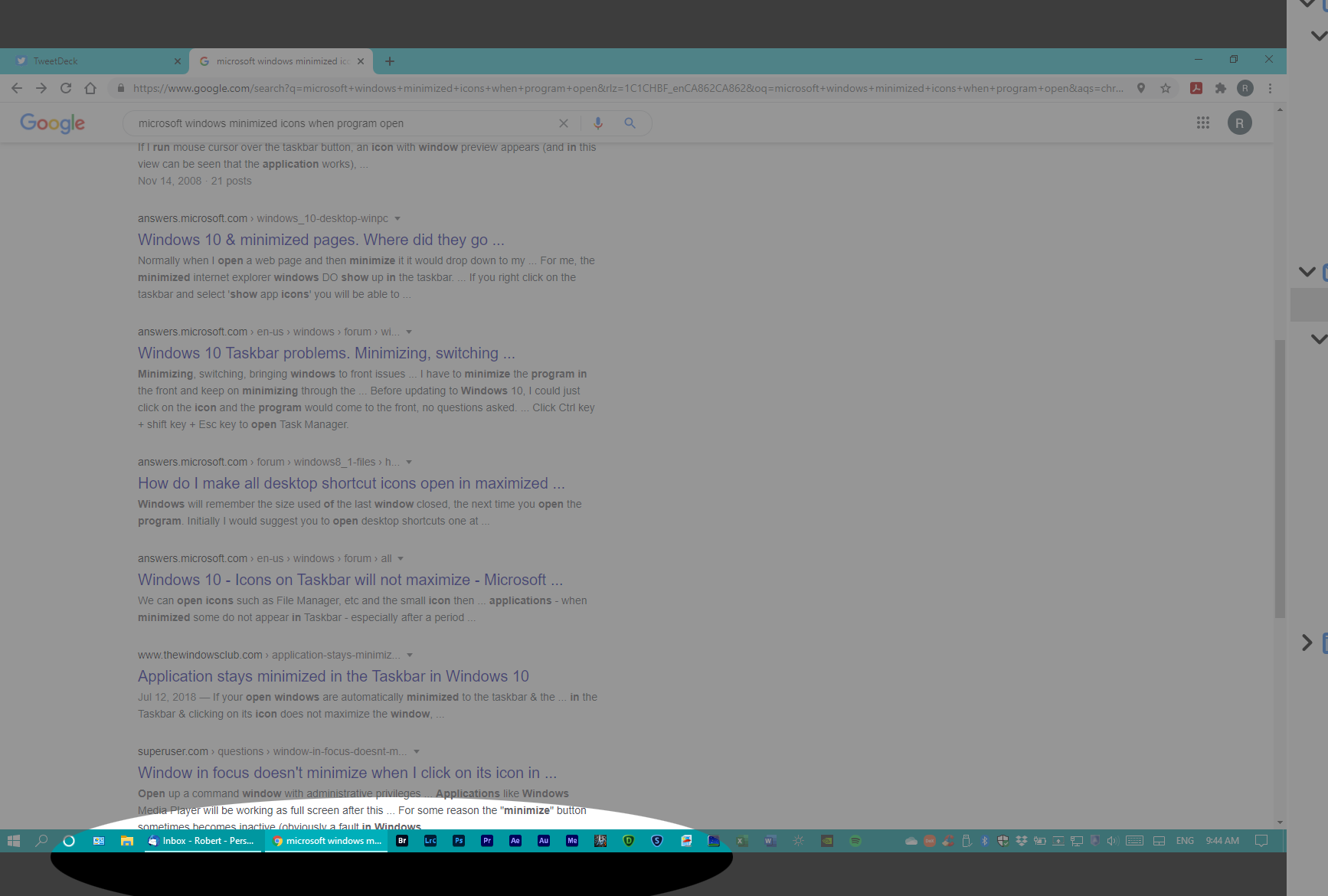Open dropdown for superuser.com result

(417, 752)
